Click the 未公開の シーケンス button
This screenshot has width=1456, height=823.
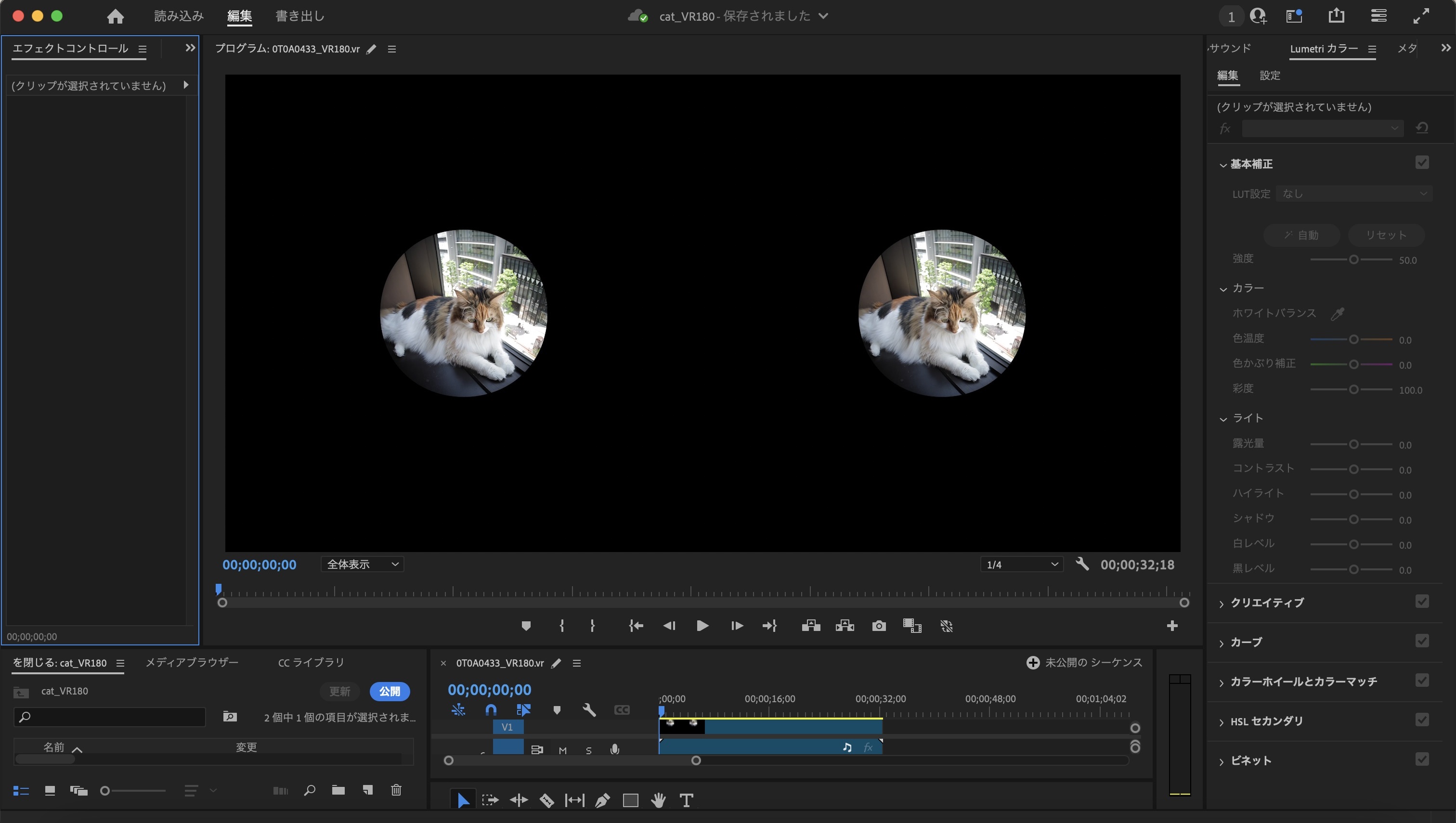(1084, 662)
